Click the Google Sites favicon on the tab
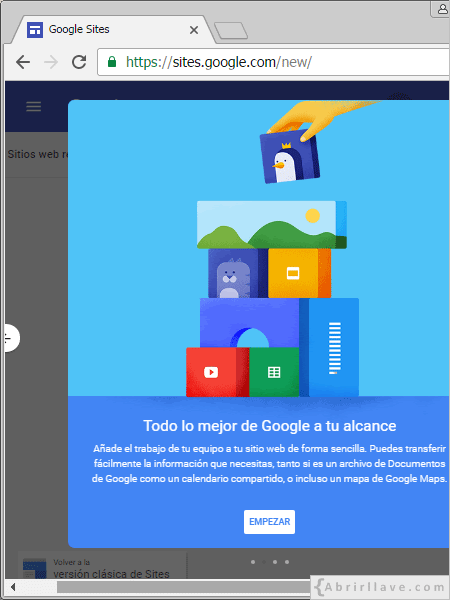This screenshot has width=450, height=600. (x=35, y=29)
